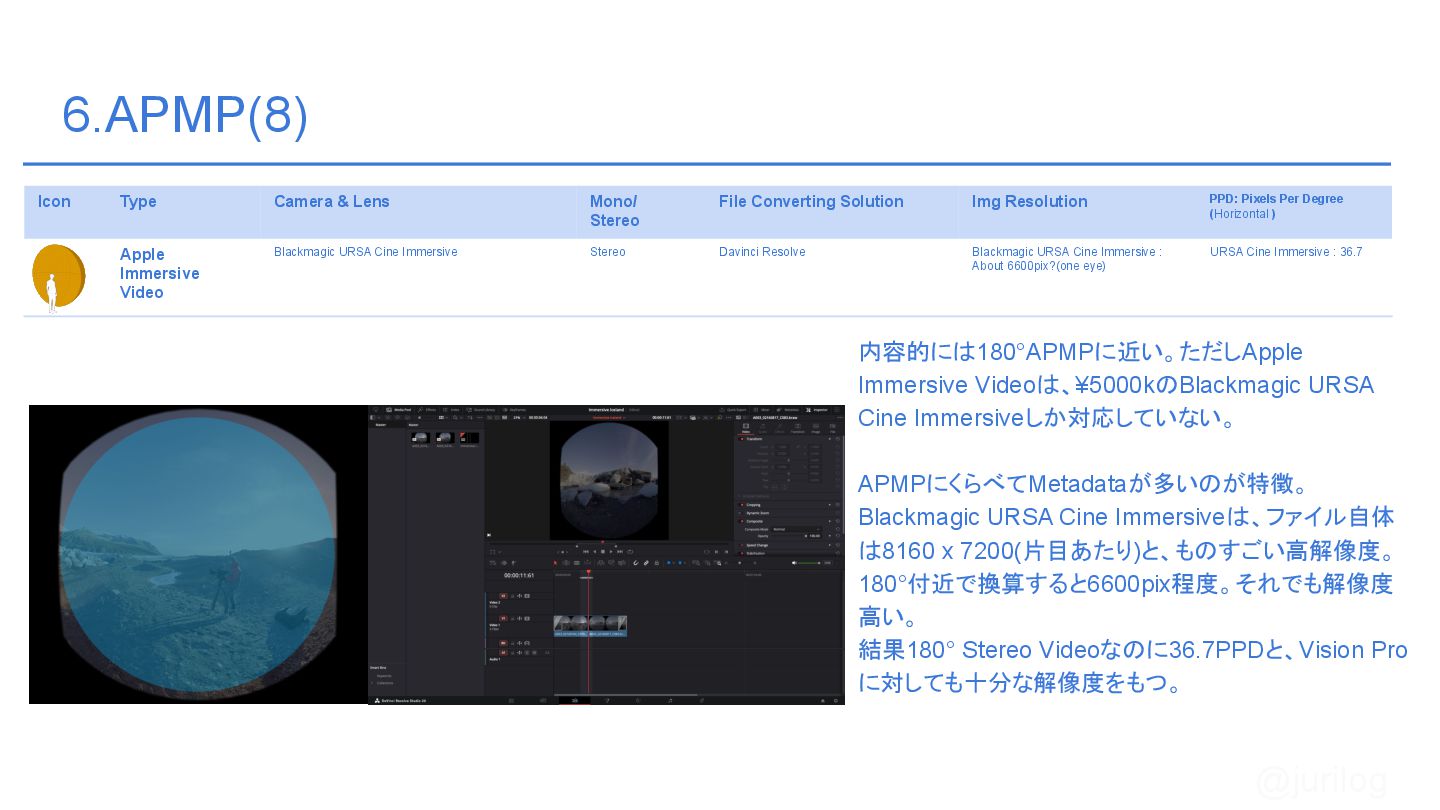Open the viewer zoom percentage dropdown

517,418
